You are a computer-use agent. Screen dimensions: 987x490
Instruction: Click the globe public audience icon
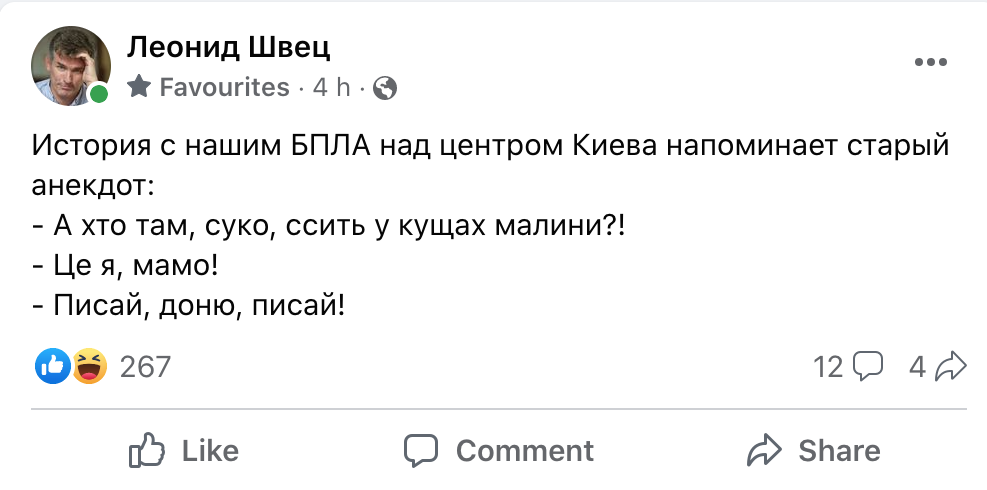coord(385,89)
